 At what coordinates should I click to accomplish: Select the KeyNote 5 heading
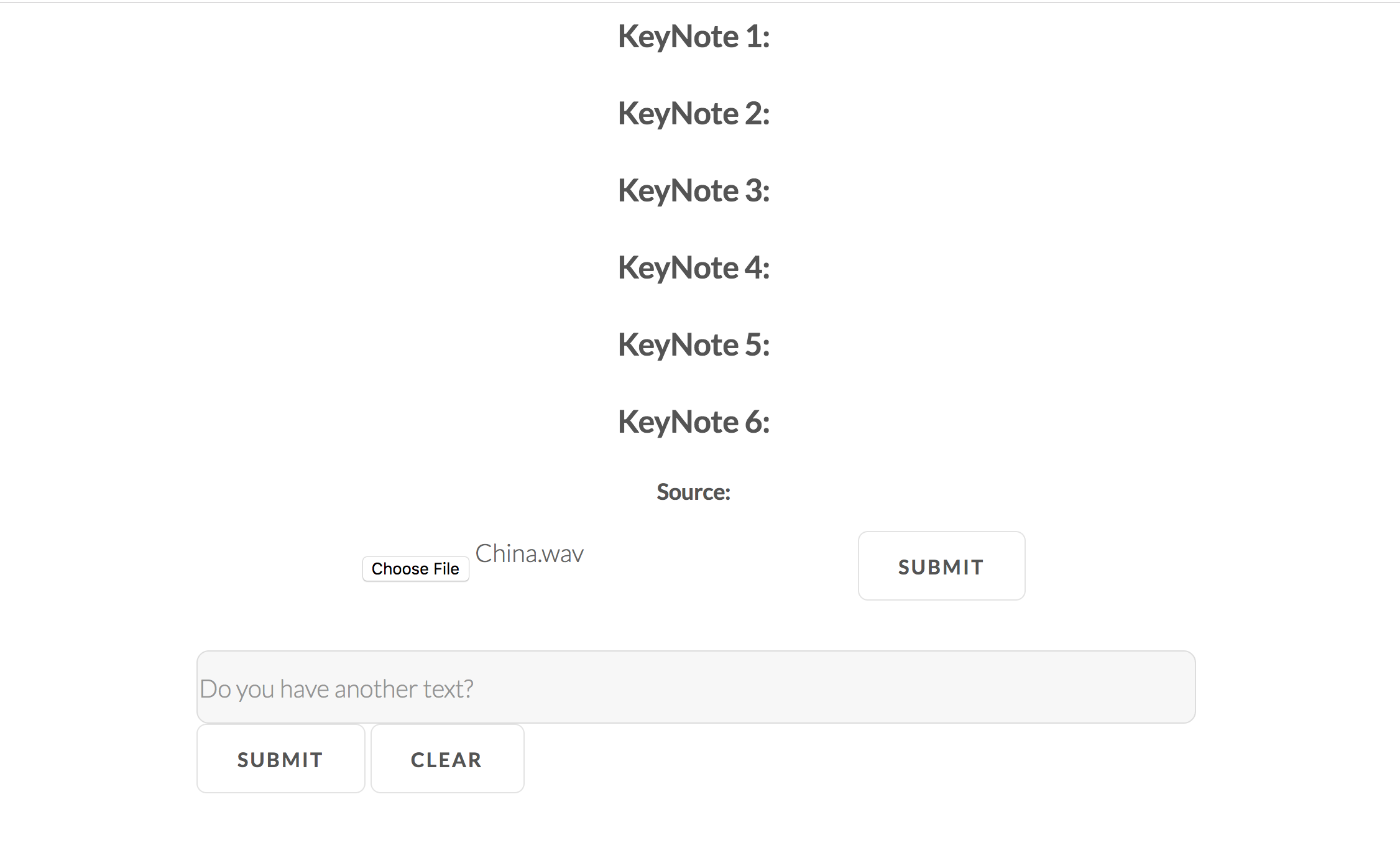tap(694, 345)
